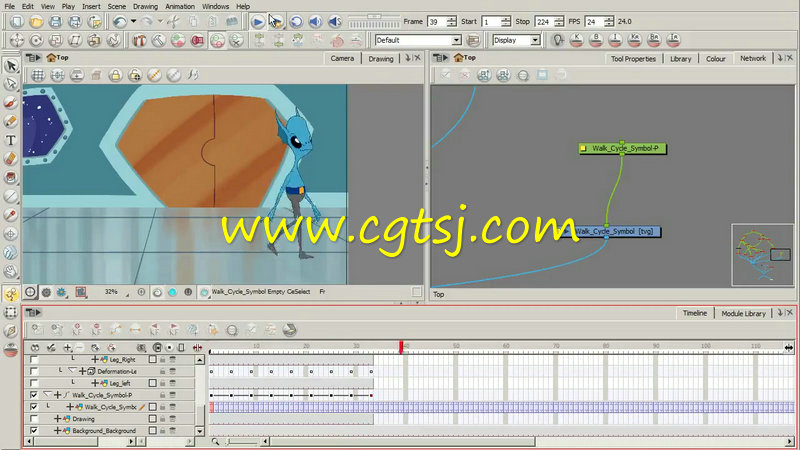Image resolution: width=800 pixels, height=450 pixels.
Task: Open the Windows menu
Action: coord(215,6)
